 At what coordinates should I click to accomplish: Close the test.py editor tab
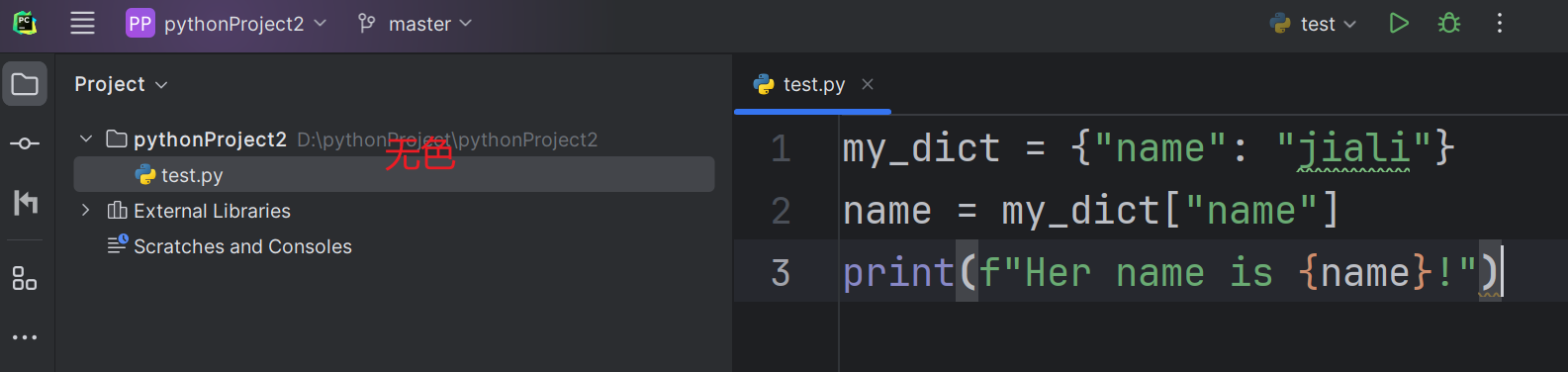click(x=868, y=84)
